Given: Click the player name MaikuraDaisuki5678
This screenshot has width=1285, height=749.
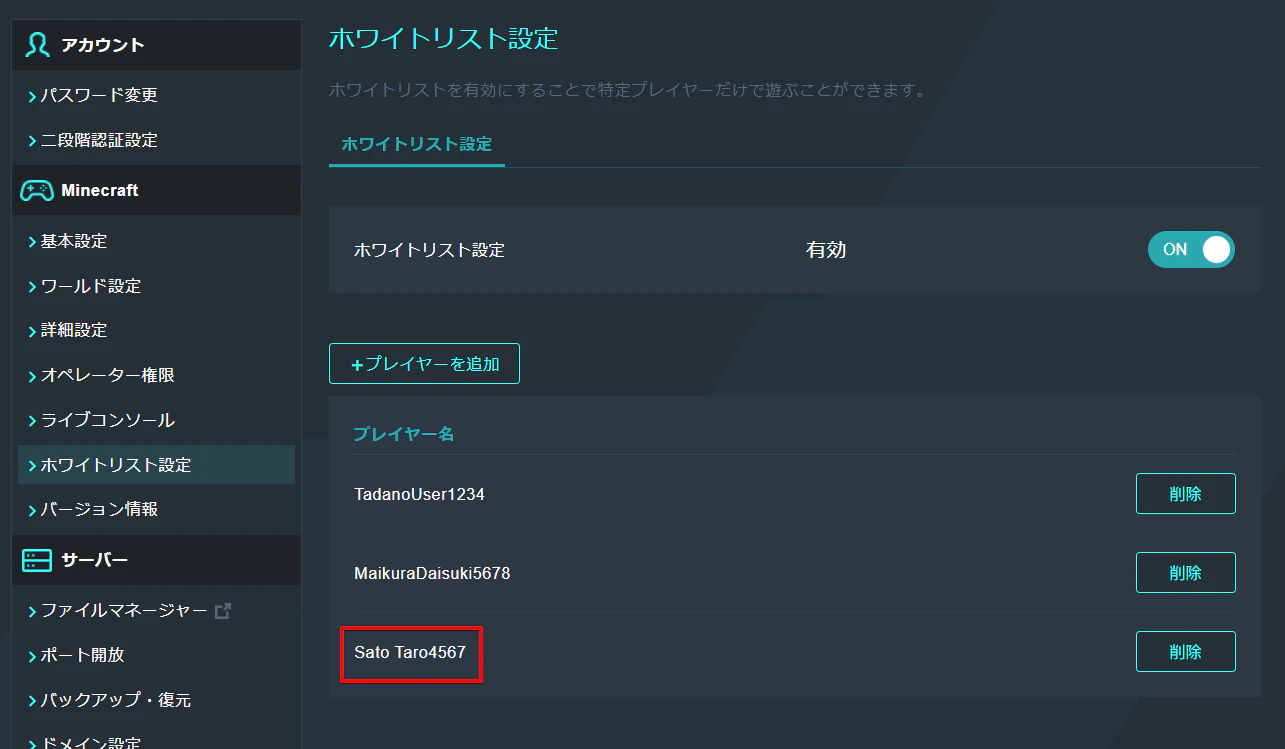Looking at the screenshot, I should pos(432,574).
